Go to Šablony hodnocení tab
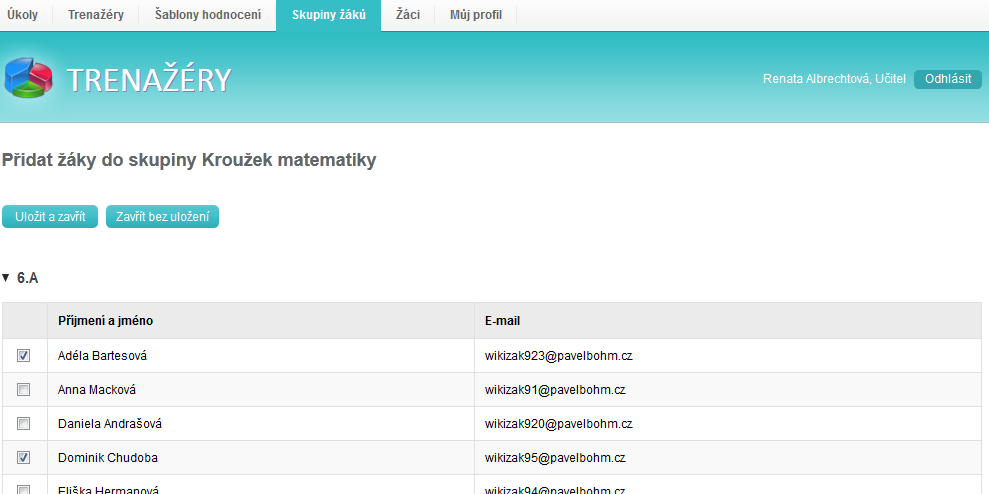Viewport: 989px width, 494px height. (208, 15)
